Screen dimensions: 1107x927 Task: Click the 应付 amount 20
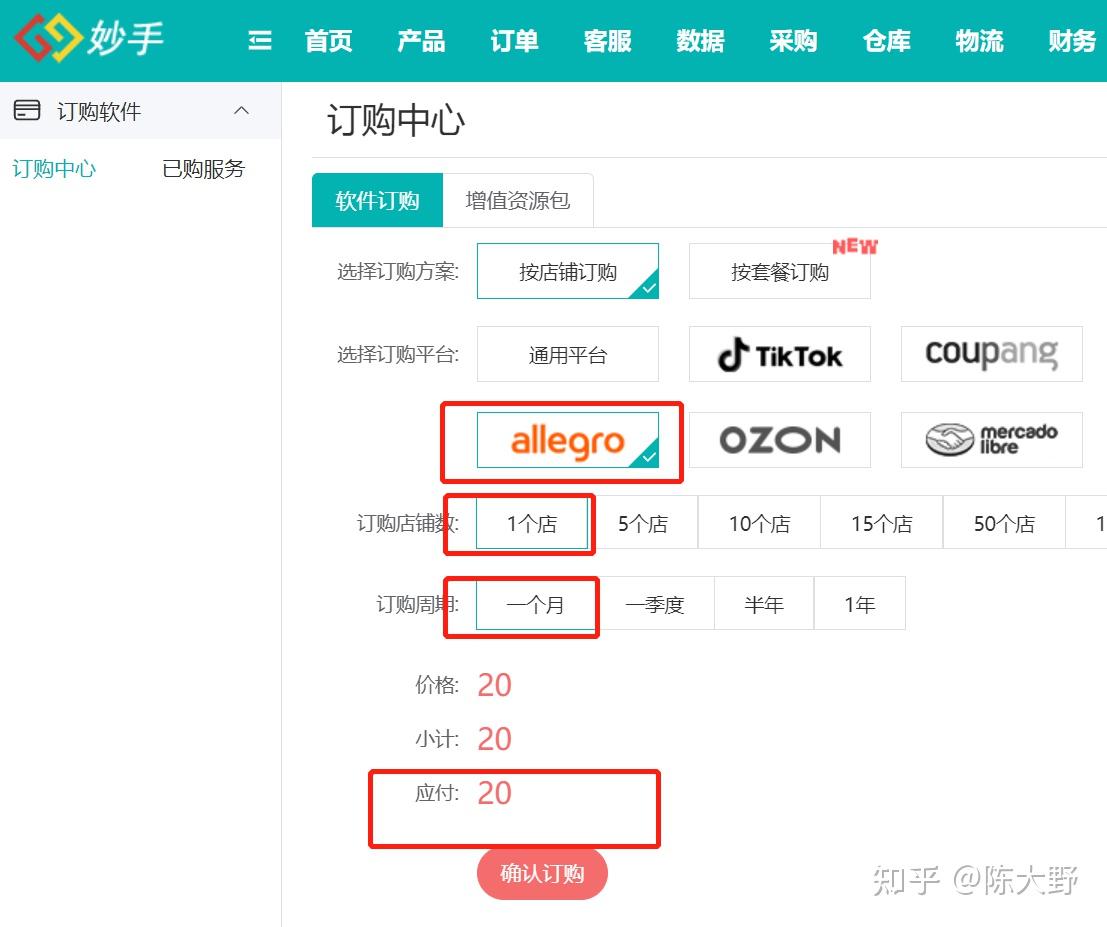(x=494, y=793)
